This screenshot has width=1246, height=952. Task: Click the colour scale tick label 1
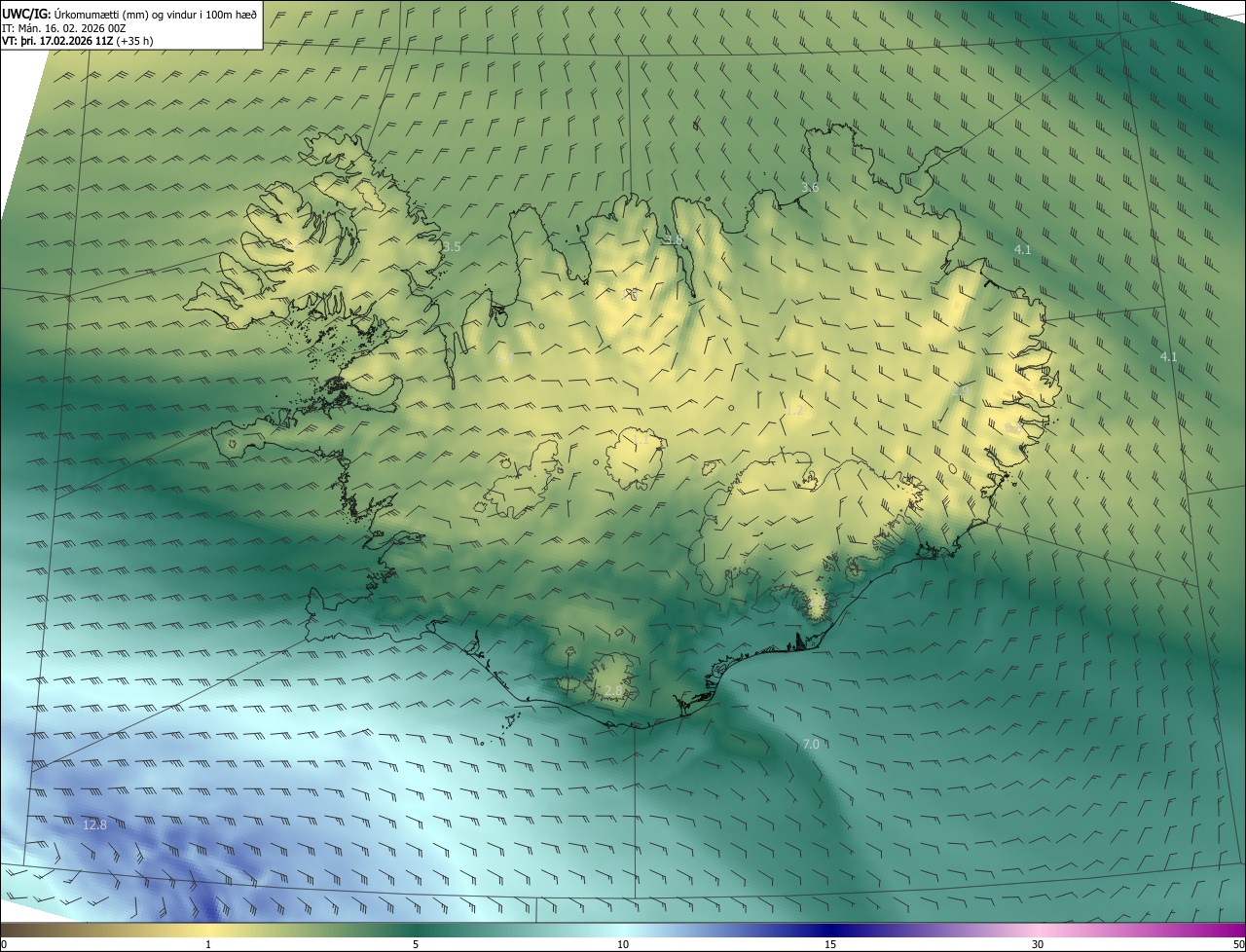click(x=208, y=944)
